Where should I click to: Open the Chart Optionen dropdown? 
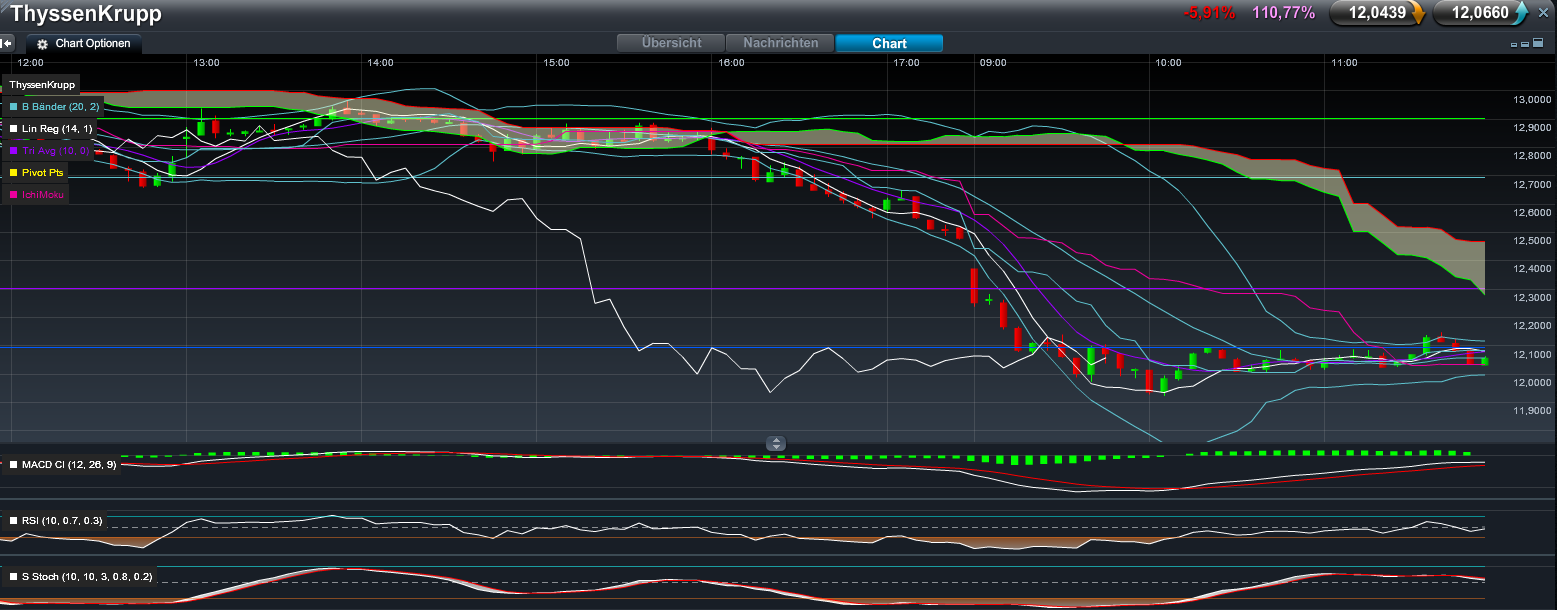(x=92, y=44)
